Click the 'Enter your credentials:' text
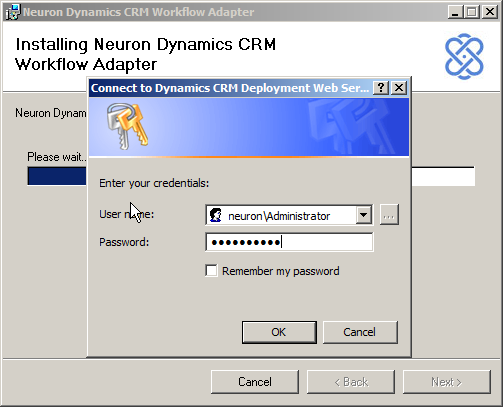The image size is (503, 407). tap(154, 183)
